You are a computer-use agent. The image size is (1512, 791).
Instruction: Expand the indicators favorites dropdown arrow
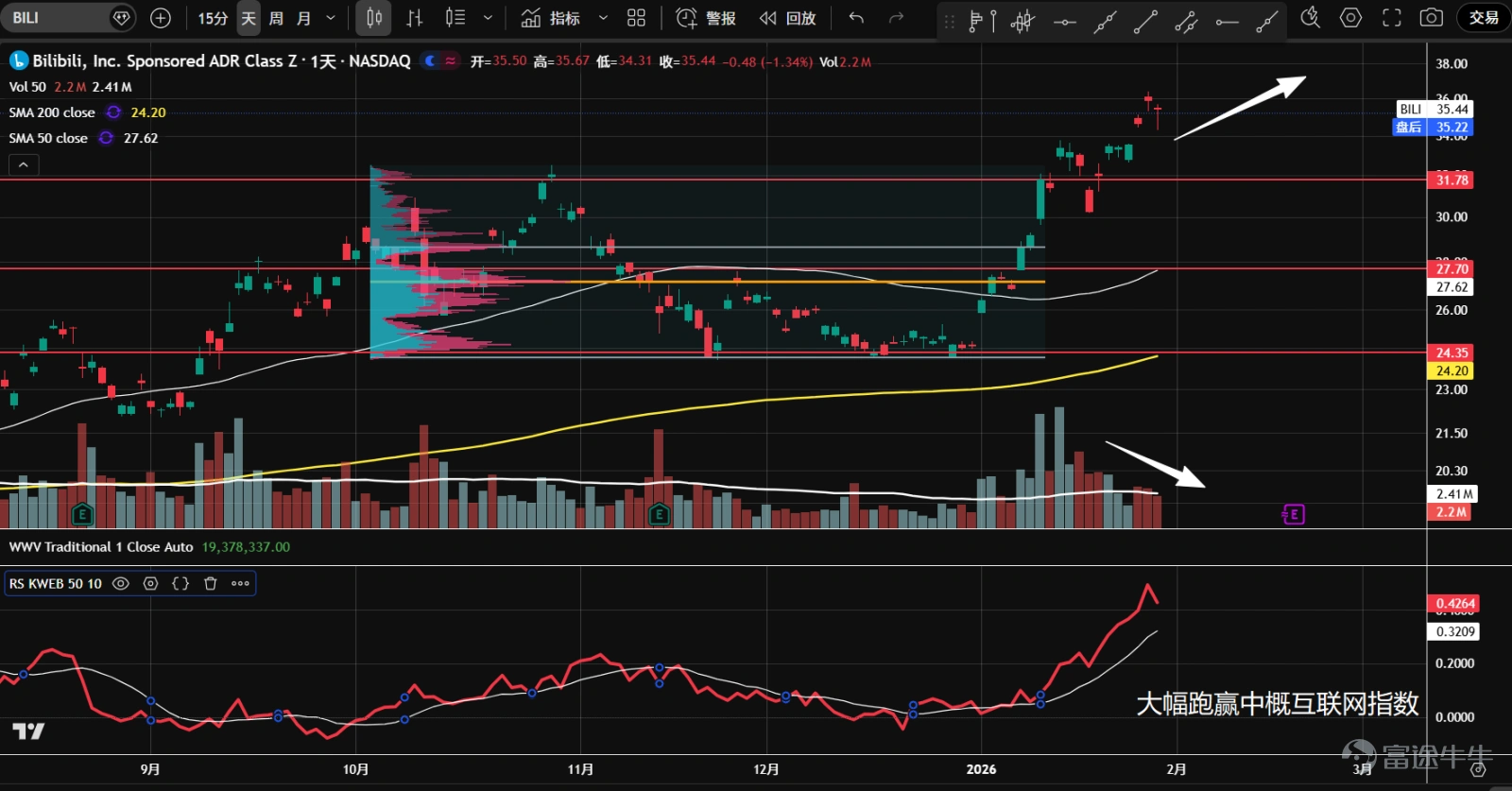coord(603,18)
